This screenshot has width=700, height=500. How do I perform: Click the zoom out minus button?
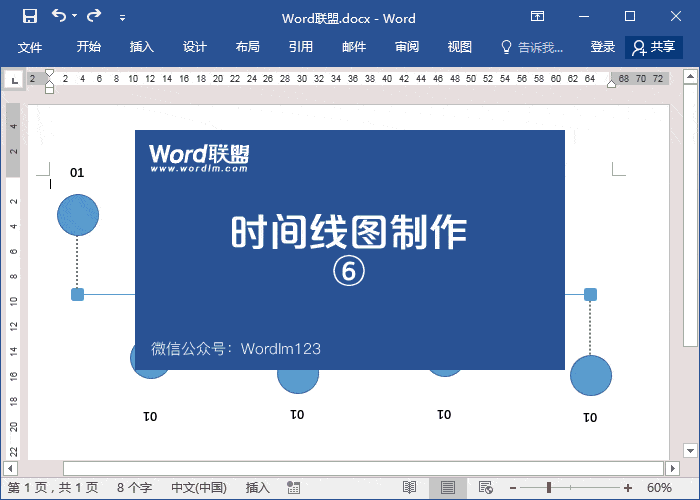[513, 488]
